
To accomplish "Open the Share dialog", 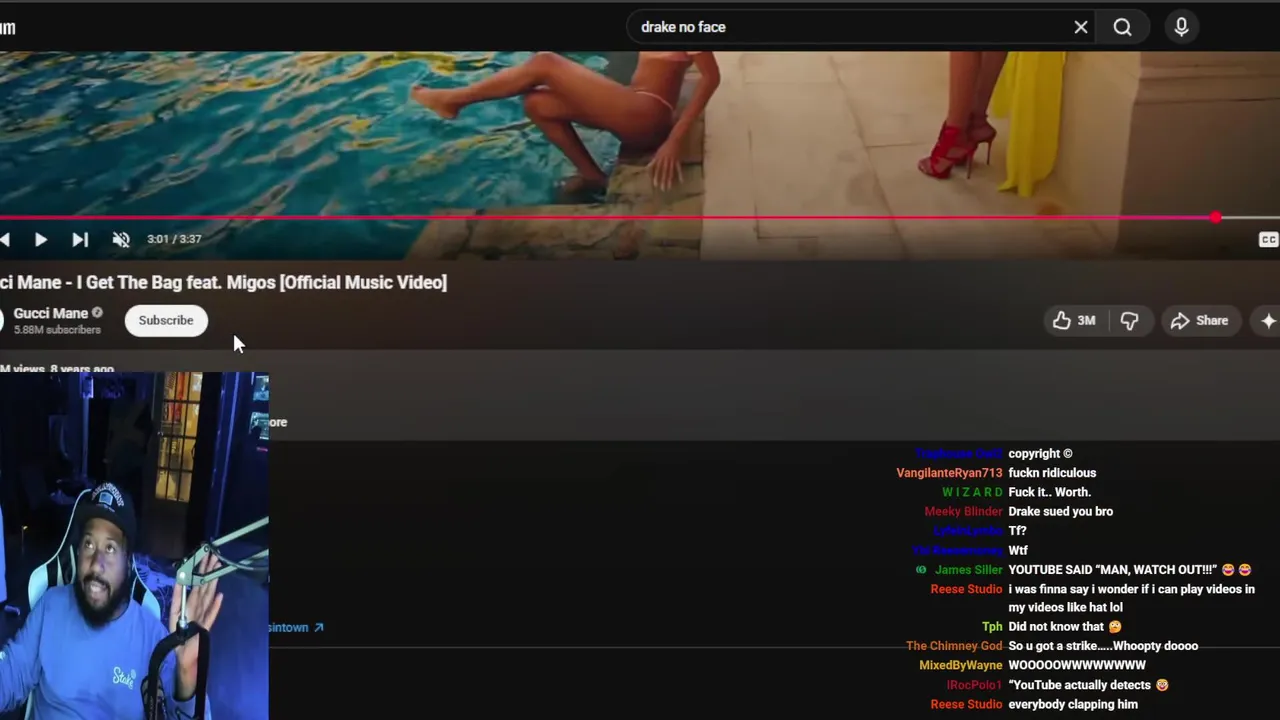I will pos(1199,320).
